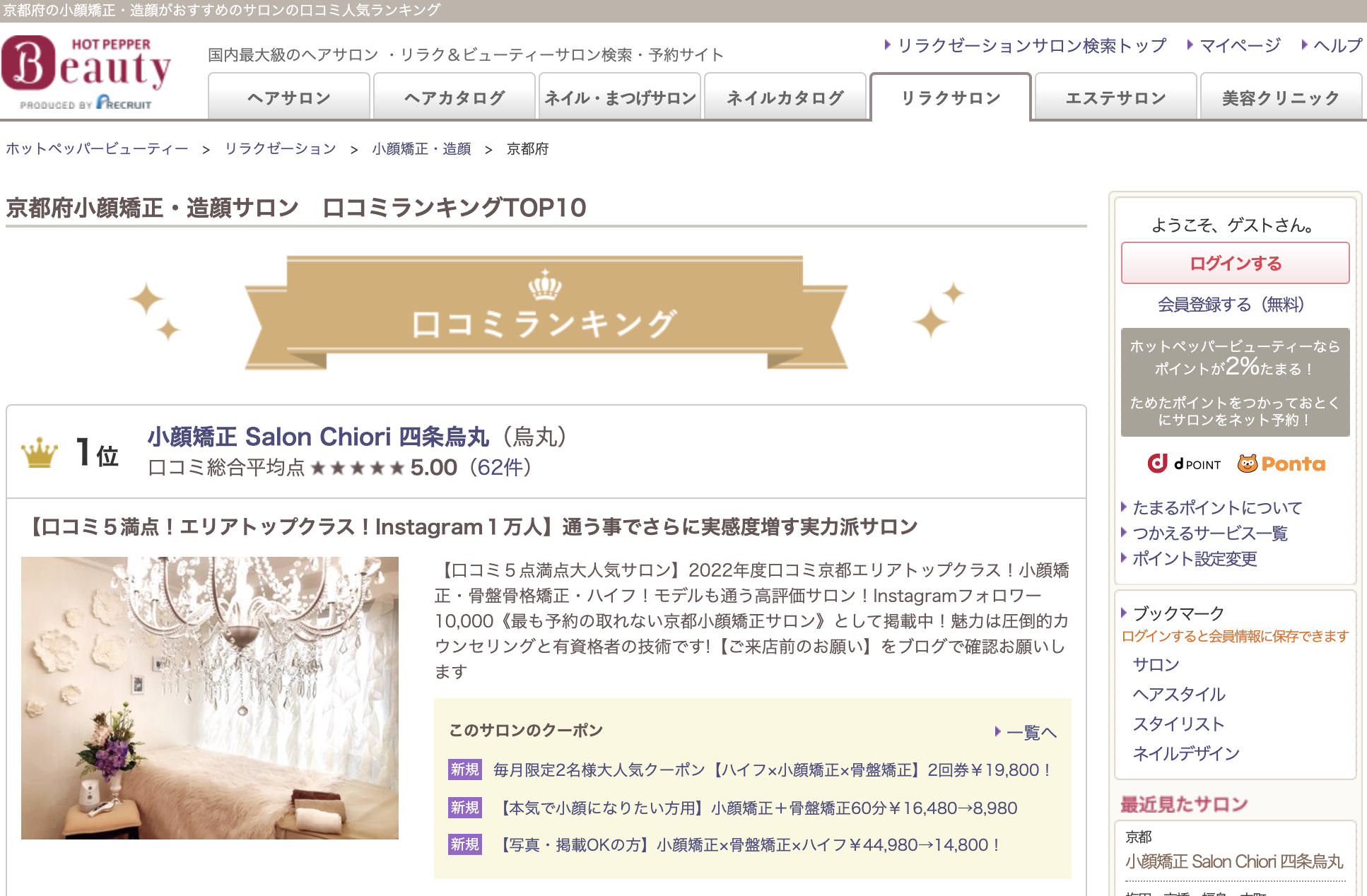Click the gold crown rank icon
This screenshot has height=896, width=1367.
pos(40,453)
